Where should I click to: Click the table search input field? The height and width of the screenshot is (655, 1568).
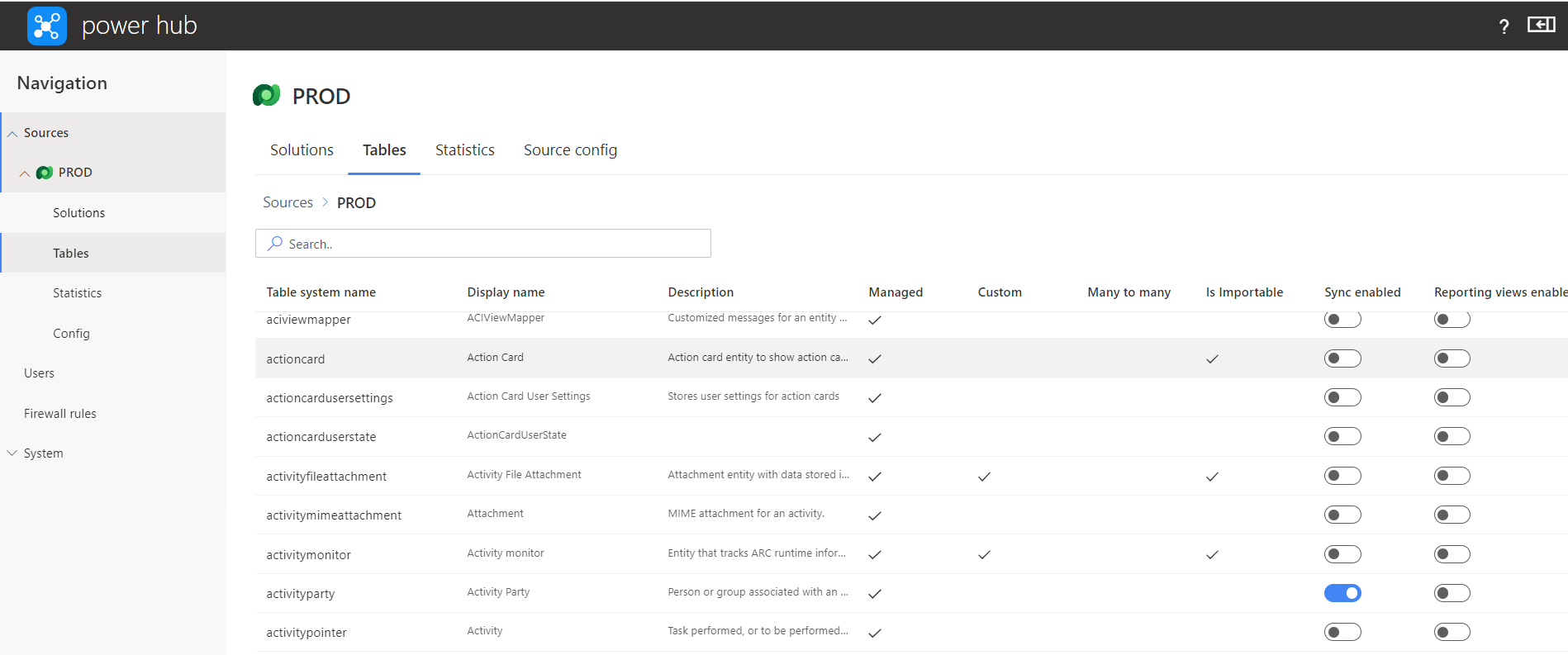496,244
